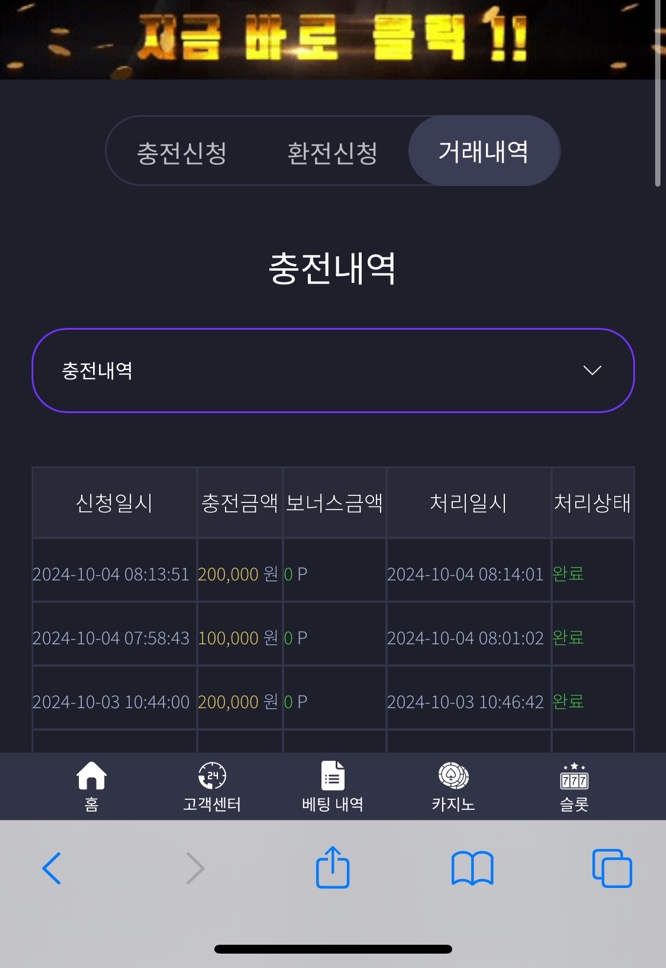Click the 100,000 원 charge amount cell

coord(239,638)
